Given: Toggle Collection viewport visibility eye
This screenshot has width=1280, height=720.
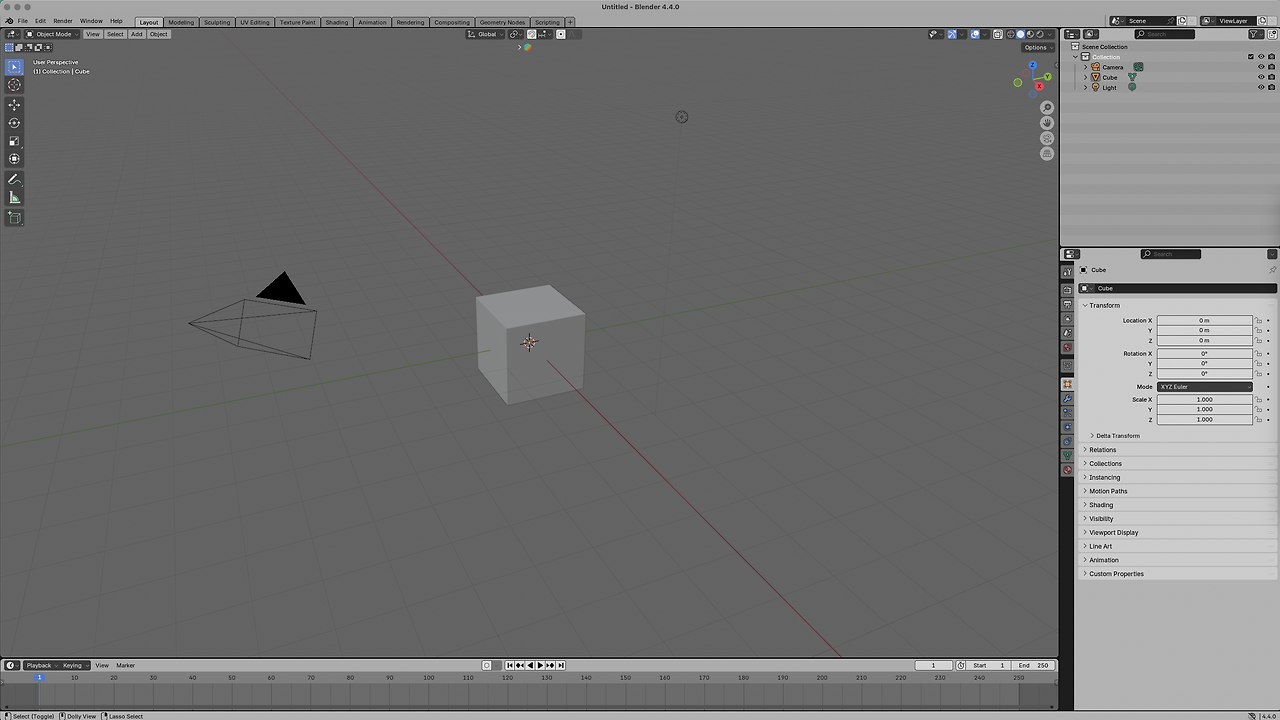Looking at the screenshot, I should tap(1260, 57).
